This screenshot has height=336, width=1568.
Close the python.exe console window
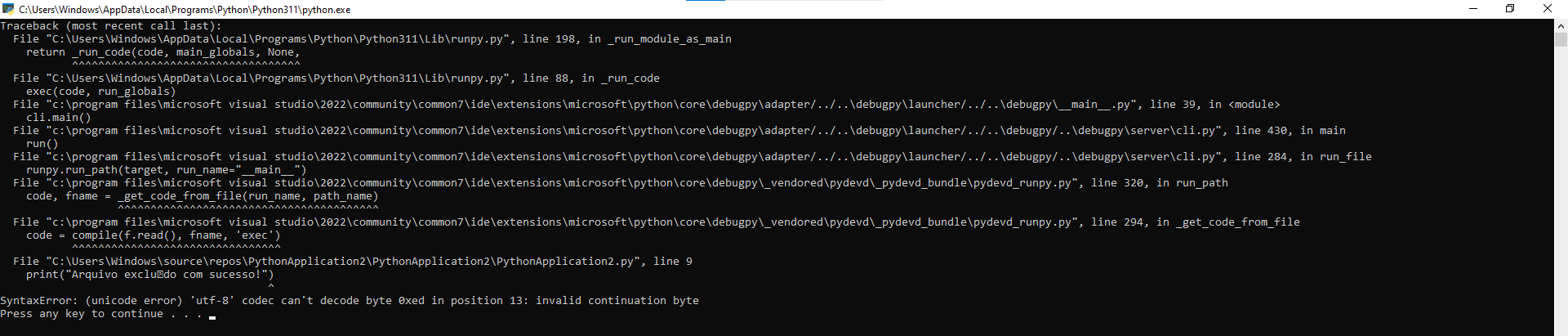pos(1548,9)
